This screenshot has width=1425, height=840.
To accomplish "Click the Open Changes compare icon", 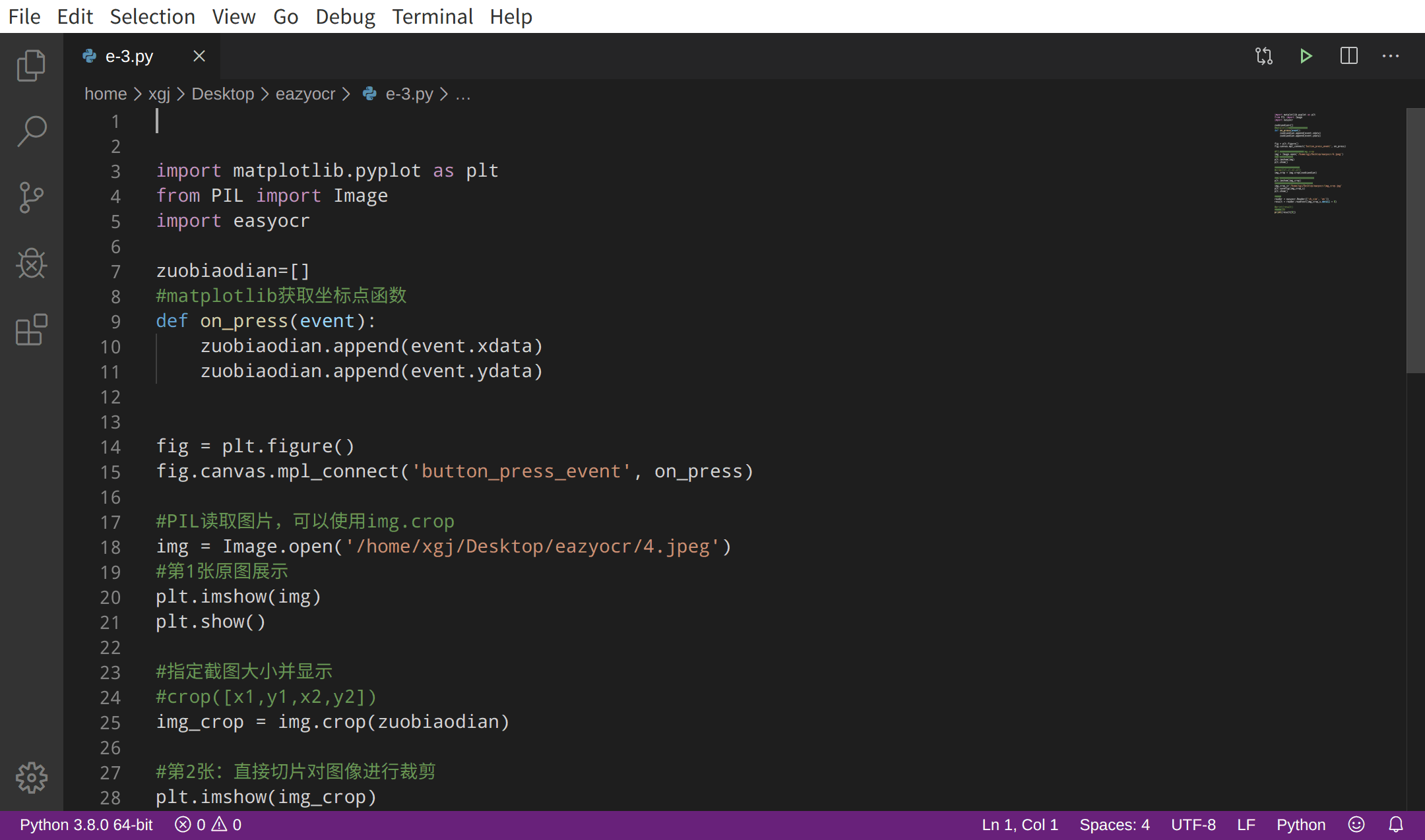I will click(x=1263, y=56).
